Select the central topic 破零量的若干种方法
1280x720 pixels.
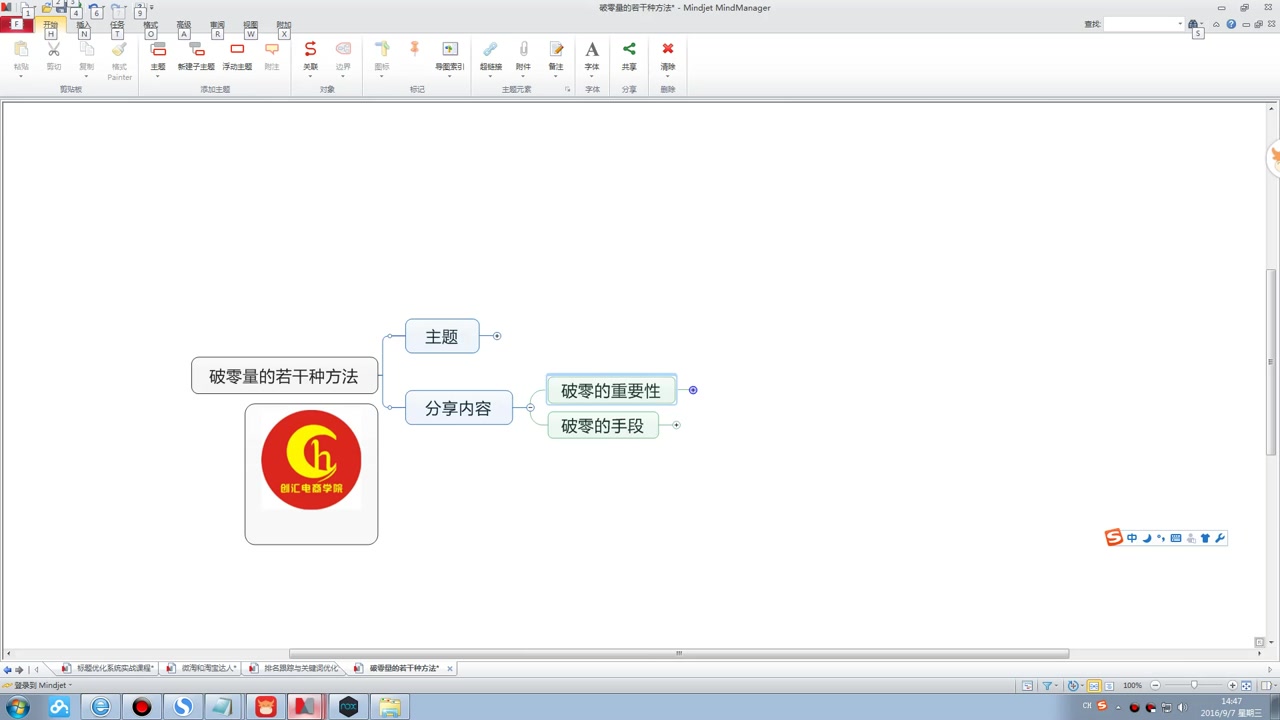click(x=284, y=376)
